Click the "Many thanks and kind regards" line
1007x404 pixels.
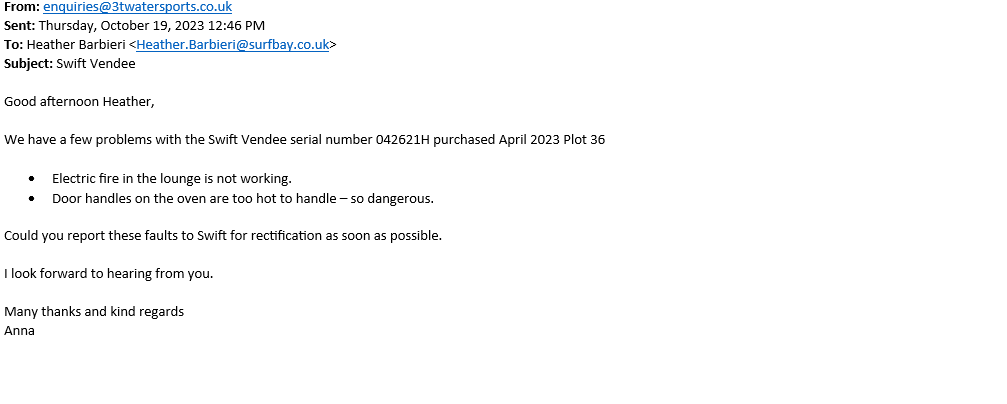94,312
